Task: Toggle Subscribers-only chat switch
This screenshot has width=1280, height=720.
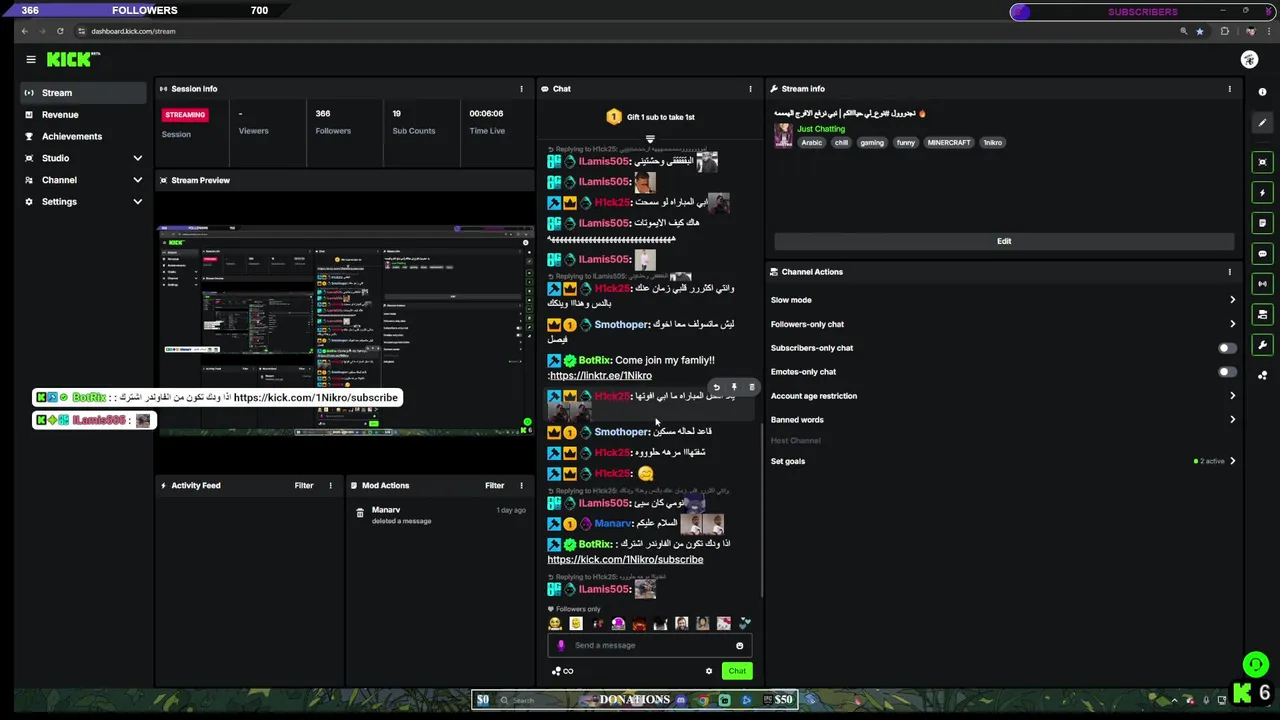Action: (x=1227, y=348)
